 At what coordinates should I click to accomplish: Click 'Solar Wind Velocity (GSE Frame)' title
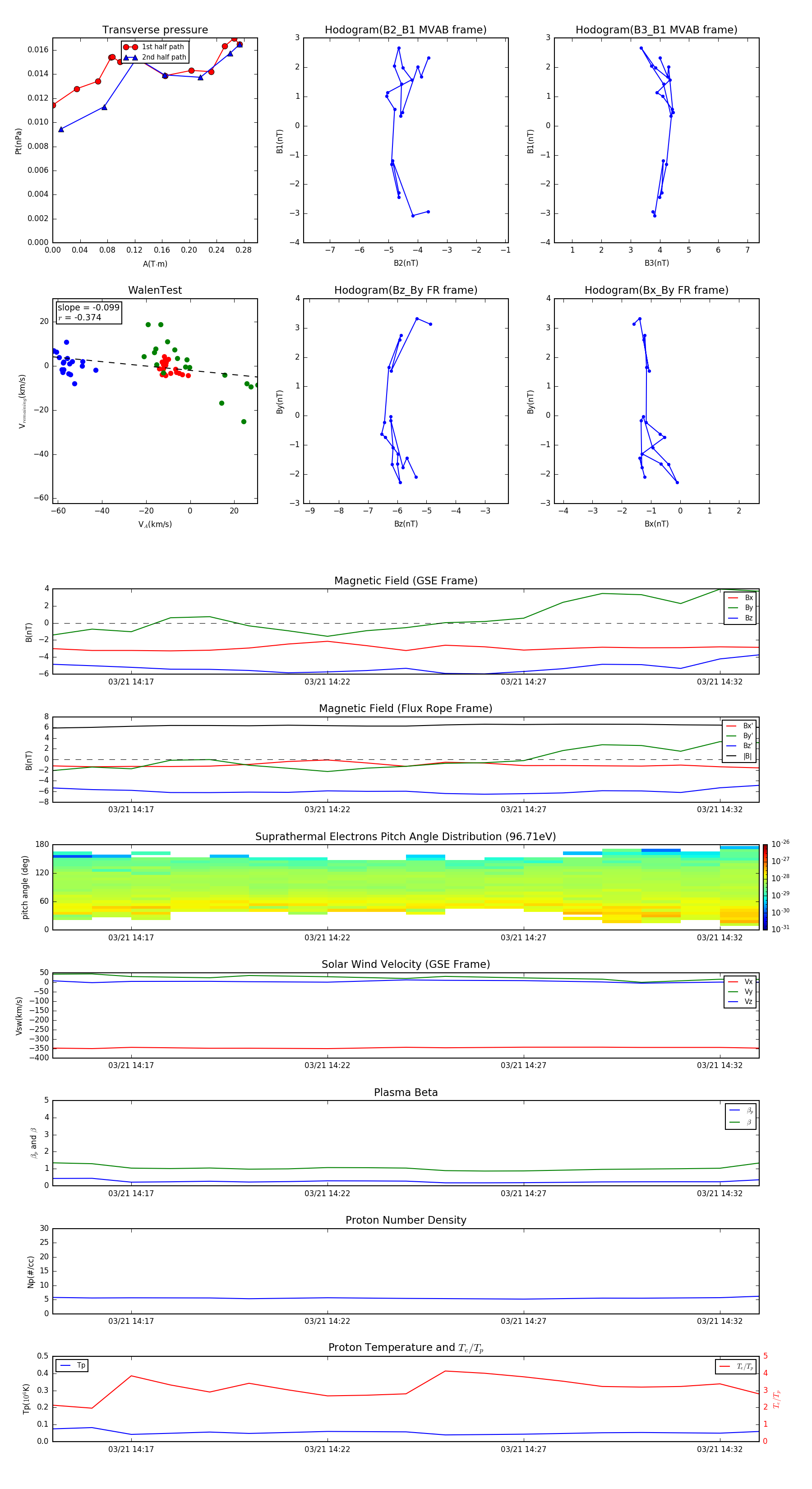point(406,965)
